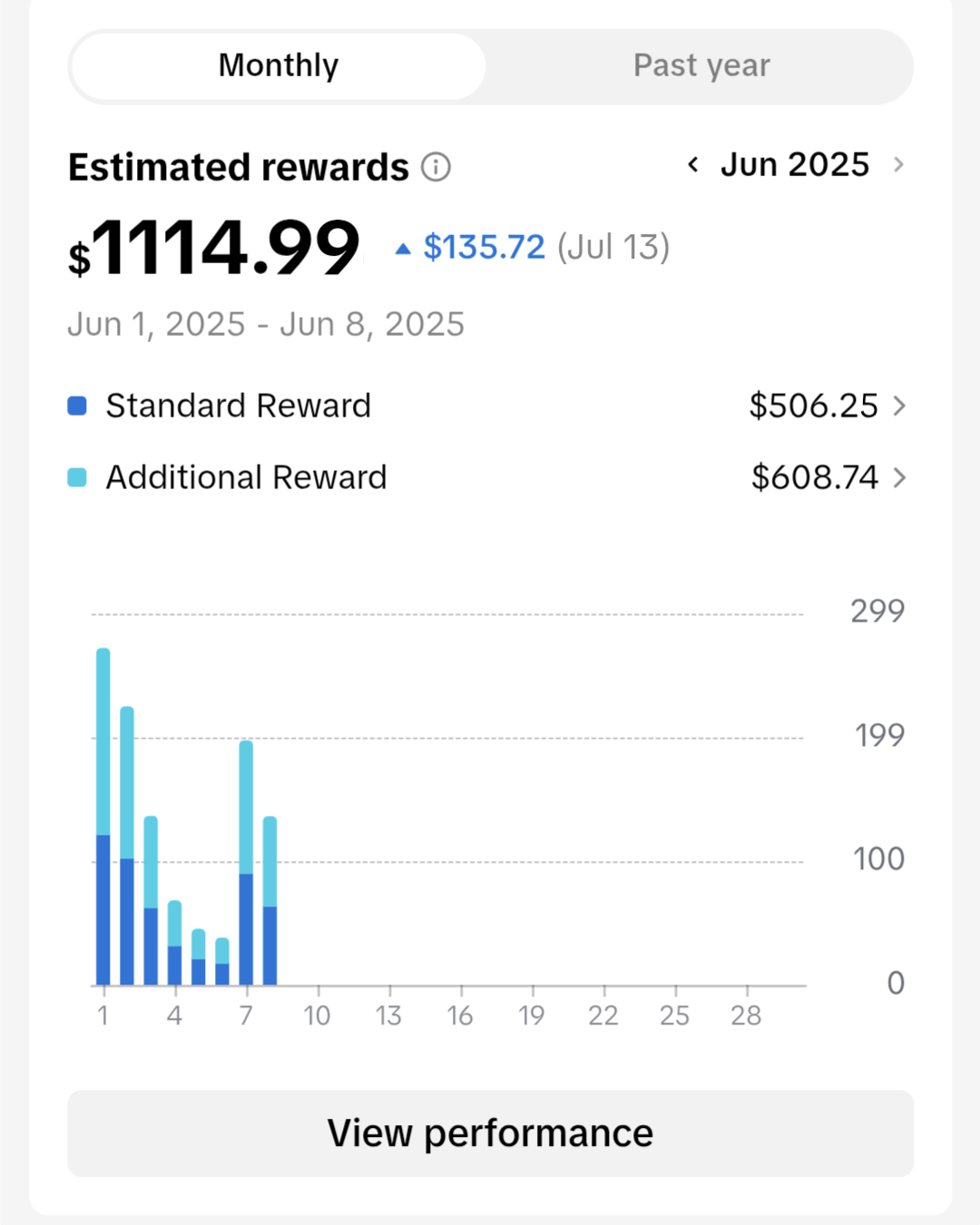Click the blue increase triangle indicator
The height and width of the screenshot is (1225, 980).
click(x=403, y=249)
